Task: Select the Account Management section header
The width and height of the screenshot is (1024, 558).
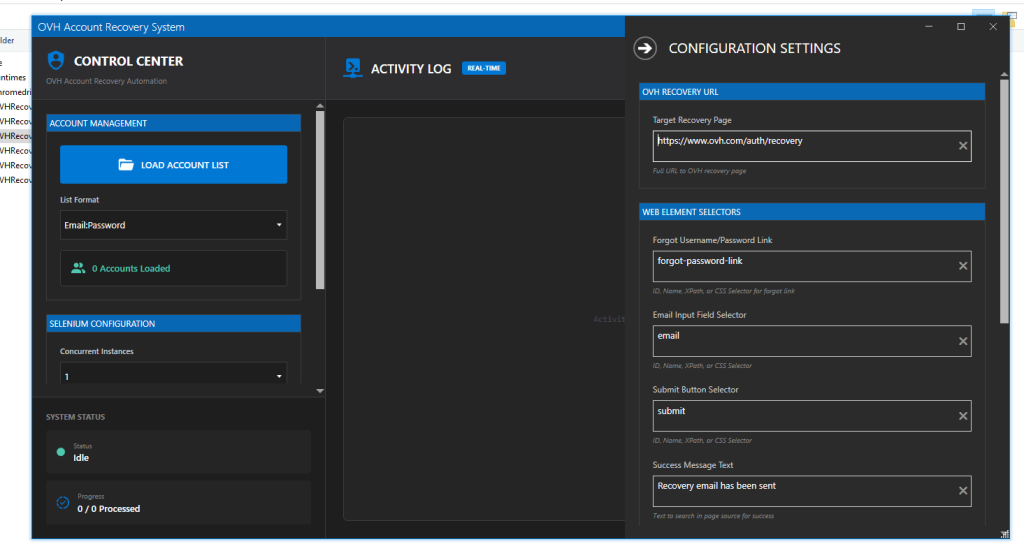Action: click(x=173, y=123)
